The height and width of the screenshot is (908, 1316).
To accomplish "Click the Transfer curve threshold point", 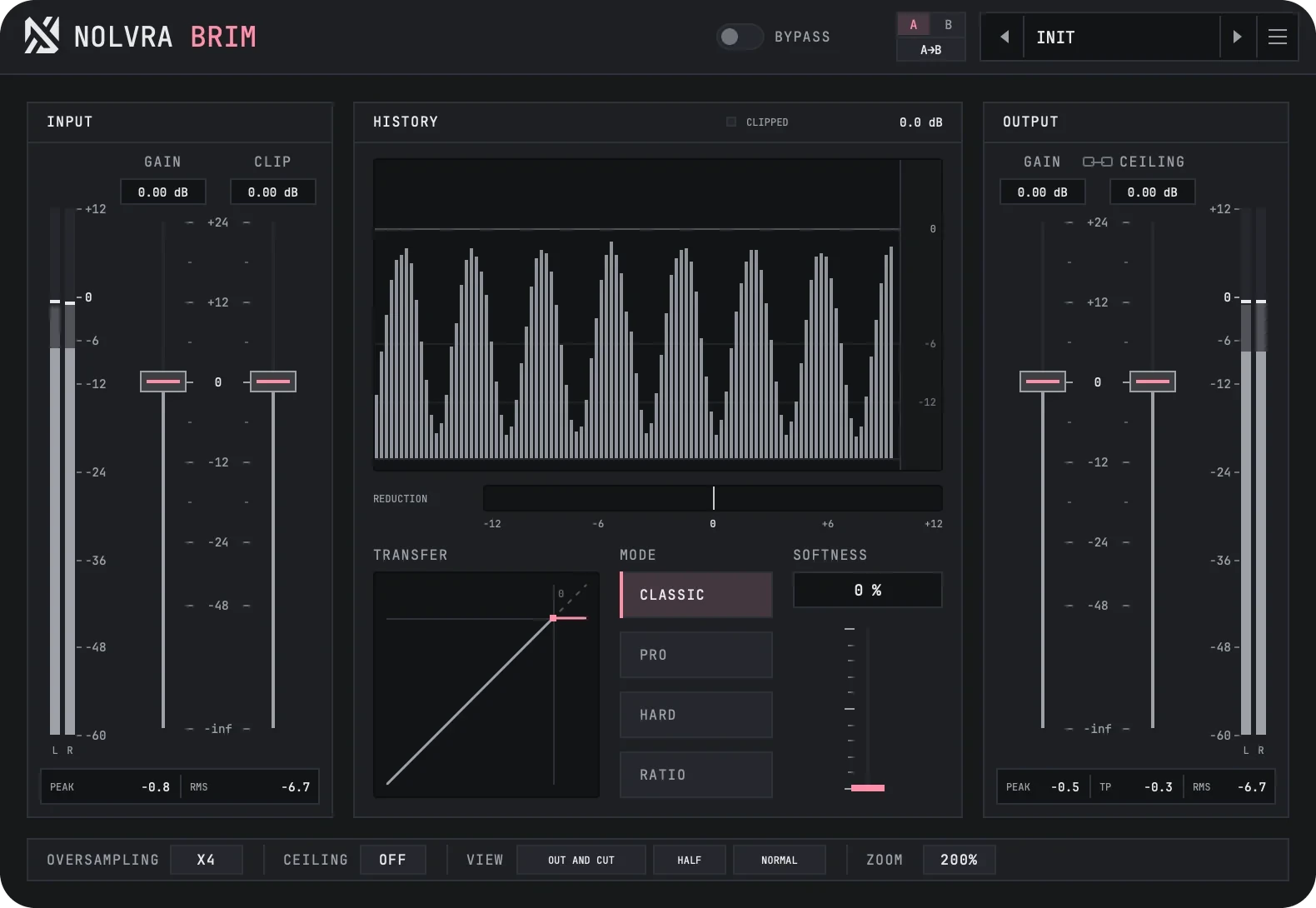I will 553,618.
